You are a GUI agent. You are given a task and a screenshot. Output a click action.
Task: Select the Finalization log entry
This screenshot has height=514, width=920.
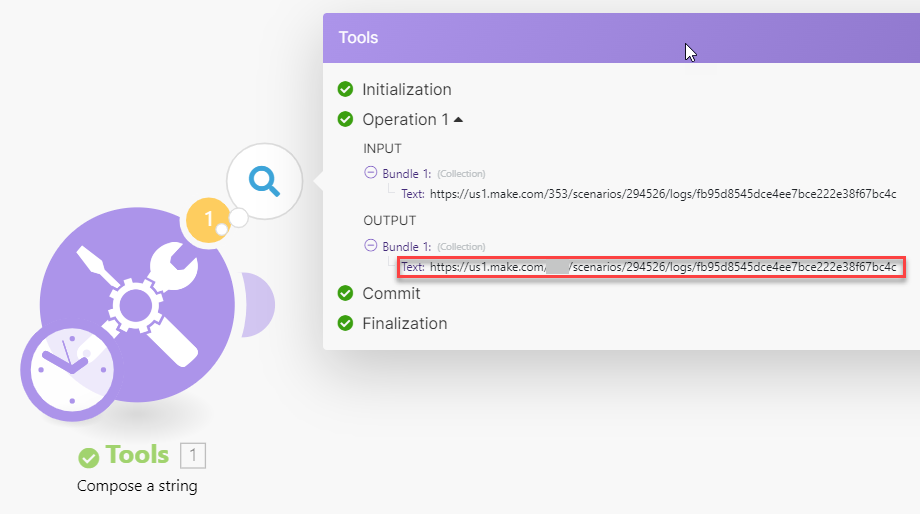pyautogui.click(x=404, y=324)
